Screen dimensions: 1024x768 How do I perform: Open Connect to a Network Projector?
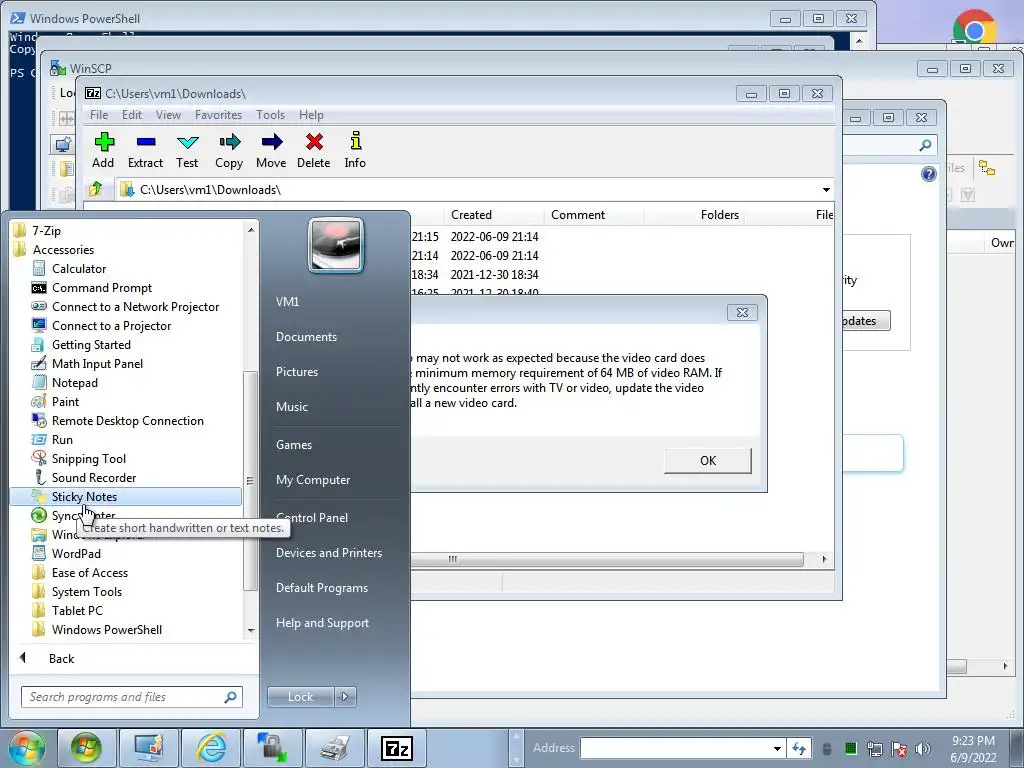point(135,306)
